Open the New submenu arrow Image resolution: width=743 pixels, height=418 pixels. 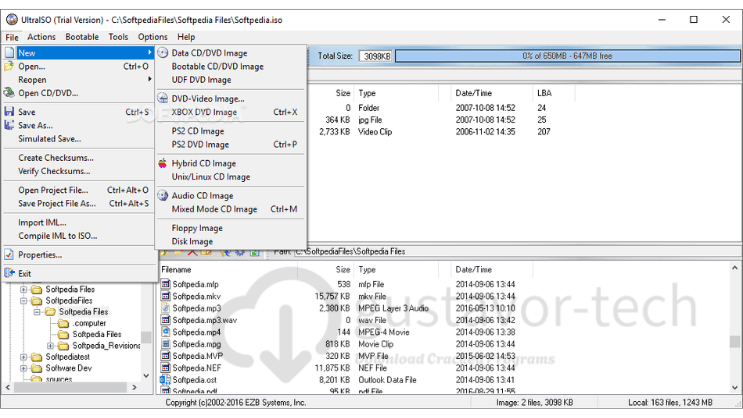coord(150,53)
